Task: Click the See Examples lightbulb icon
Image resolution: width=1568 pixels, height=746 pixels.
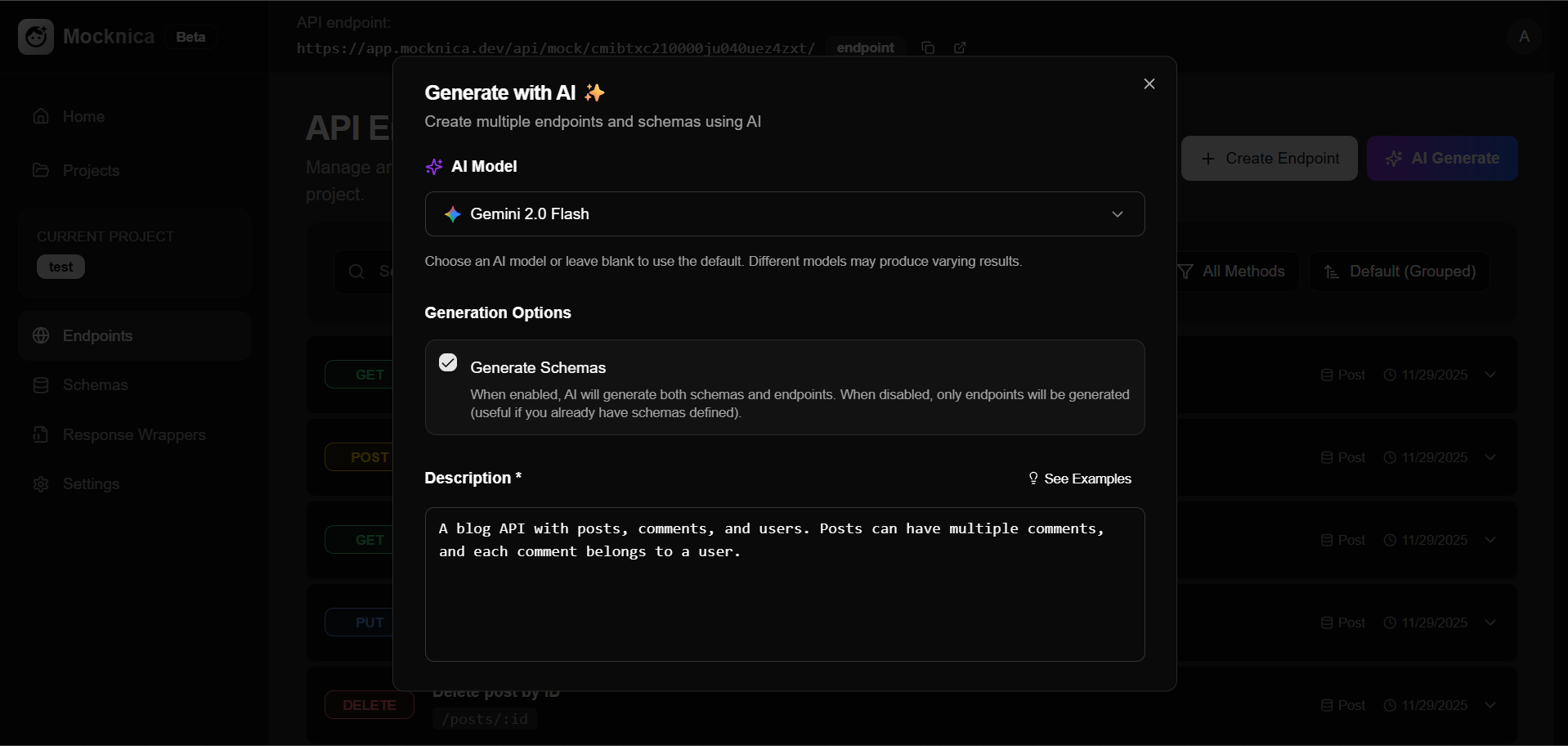Action: tap(1033, 479)
